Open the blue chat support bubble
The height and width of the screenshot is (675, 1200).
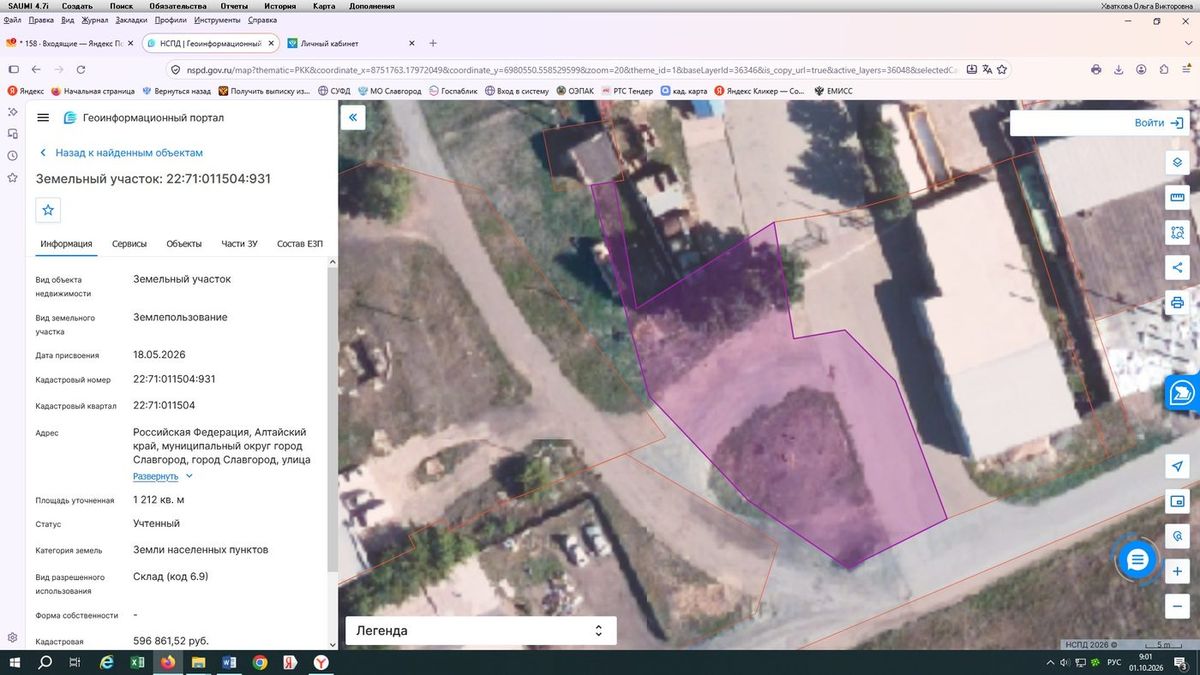[1137, 561]
